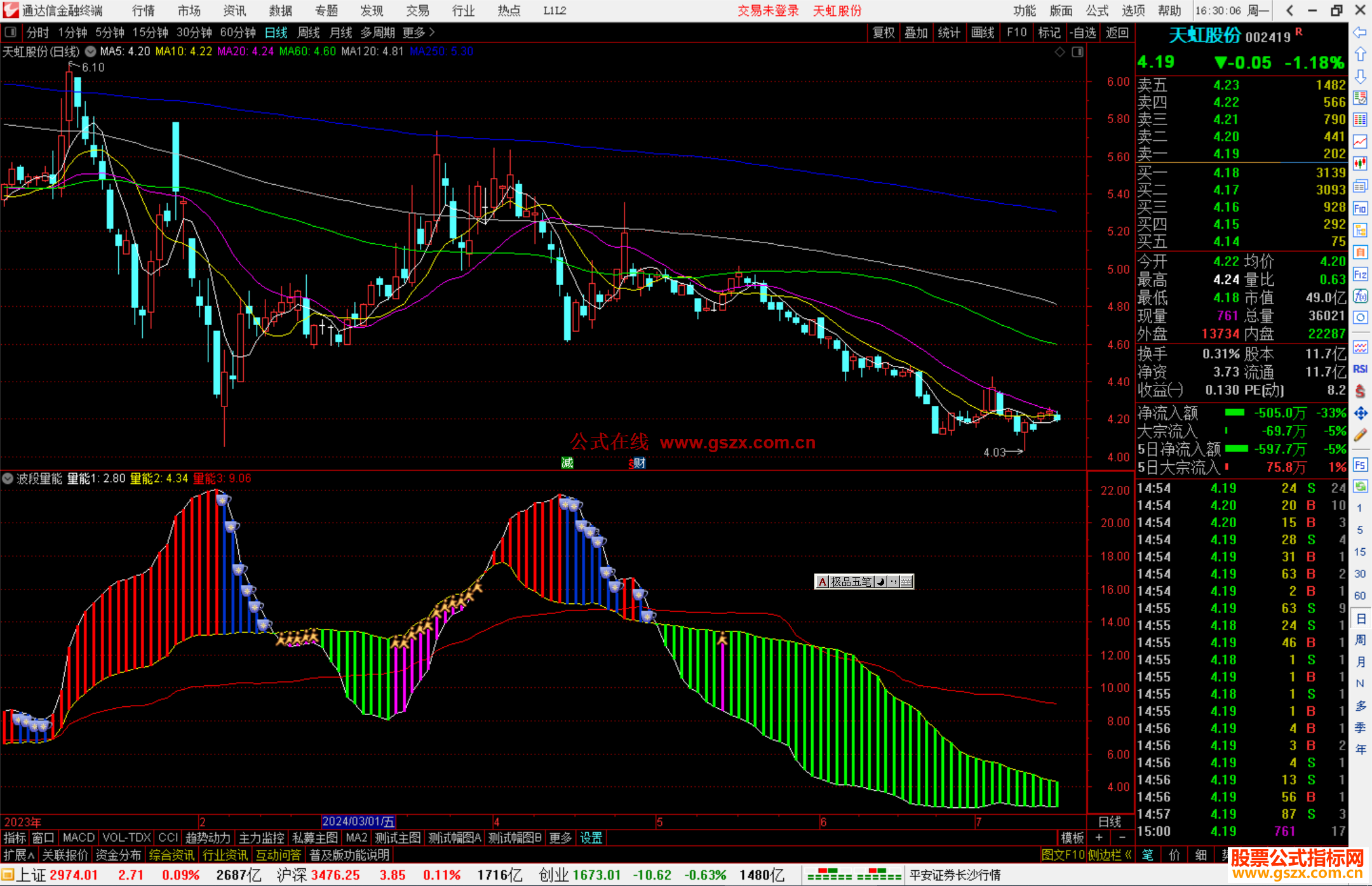Screen dimensions: 1372x886
Task: Toggle the sub-chart 波段量能 round indicator button
Action: (x=8, y=478)
